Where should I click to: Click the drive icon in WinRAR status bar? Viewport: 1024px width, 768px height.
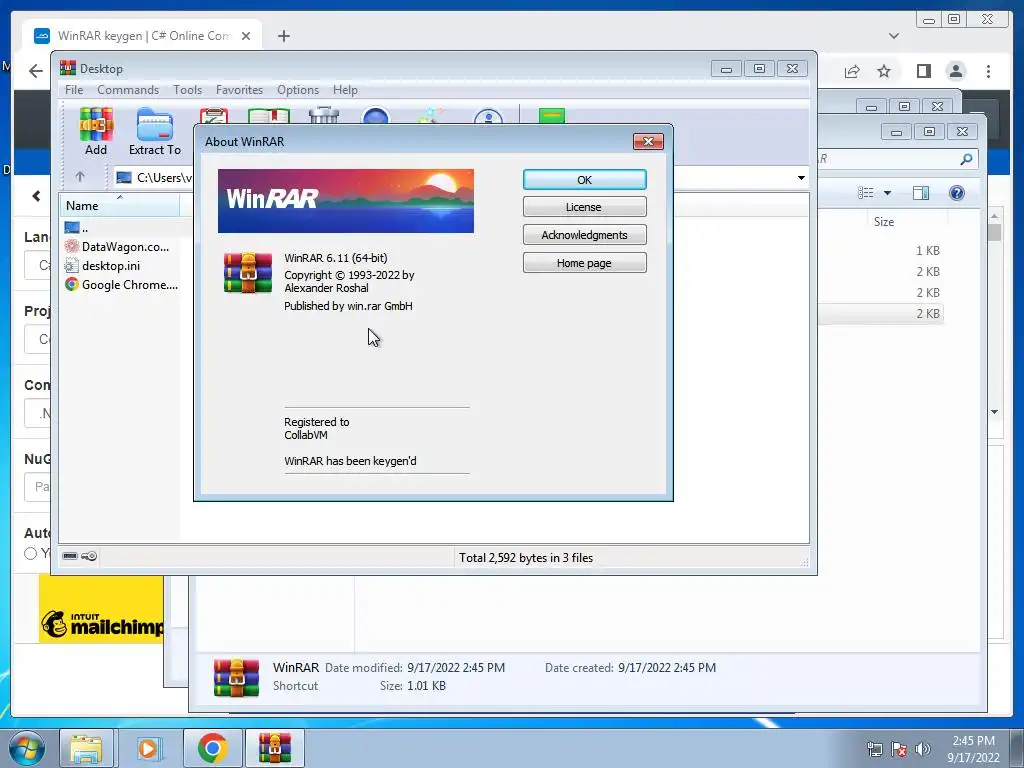point(70,556)
